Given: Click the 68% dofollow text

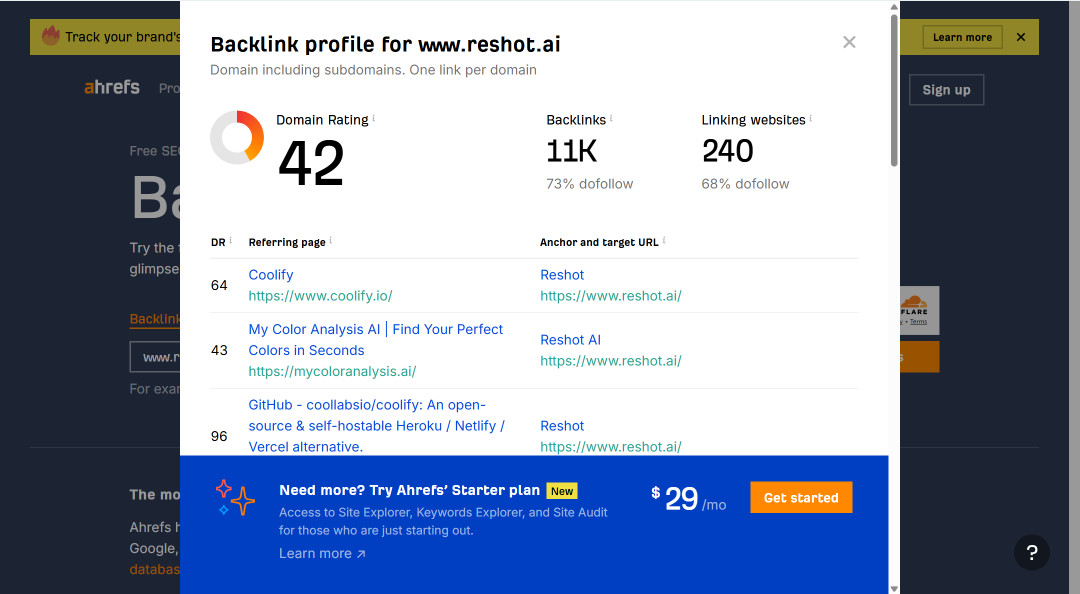Looking at the screenshot, I should (745, 184).
